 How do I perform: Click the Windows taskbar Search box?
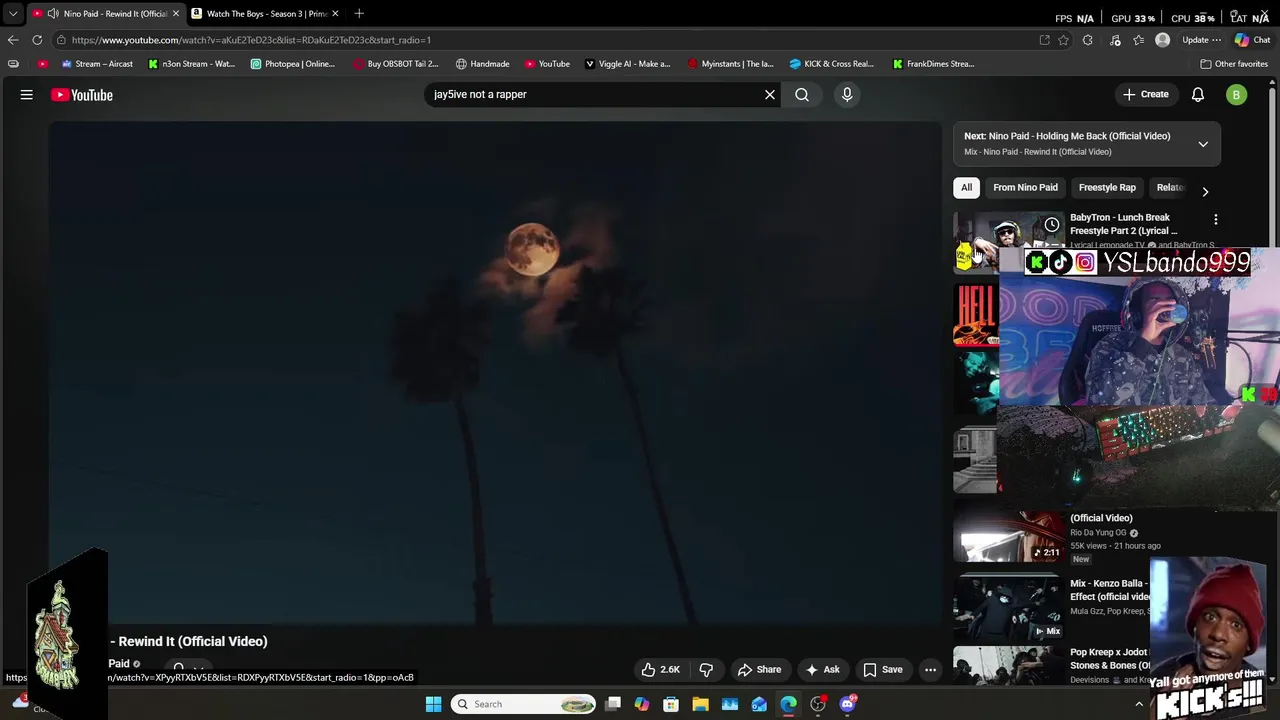524,704
